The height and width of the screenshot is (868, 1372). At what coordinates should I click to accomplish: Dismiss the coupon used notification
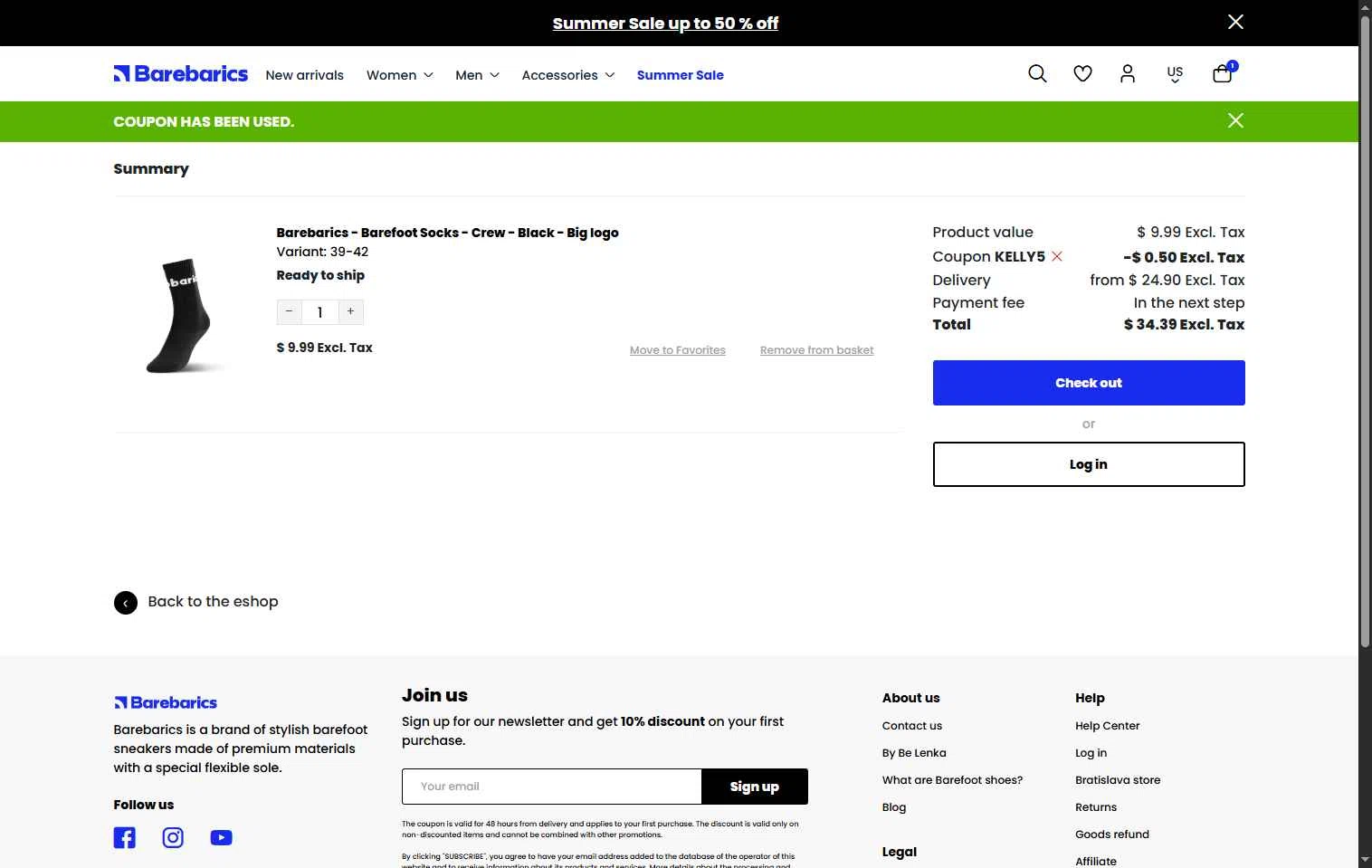[x=1235, y=120]
